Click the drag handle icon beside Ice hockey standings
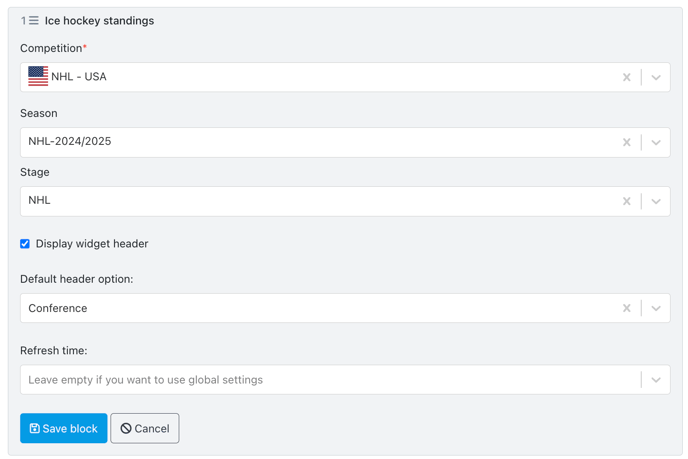 click(x=34, y=21)
